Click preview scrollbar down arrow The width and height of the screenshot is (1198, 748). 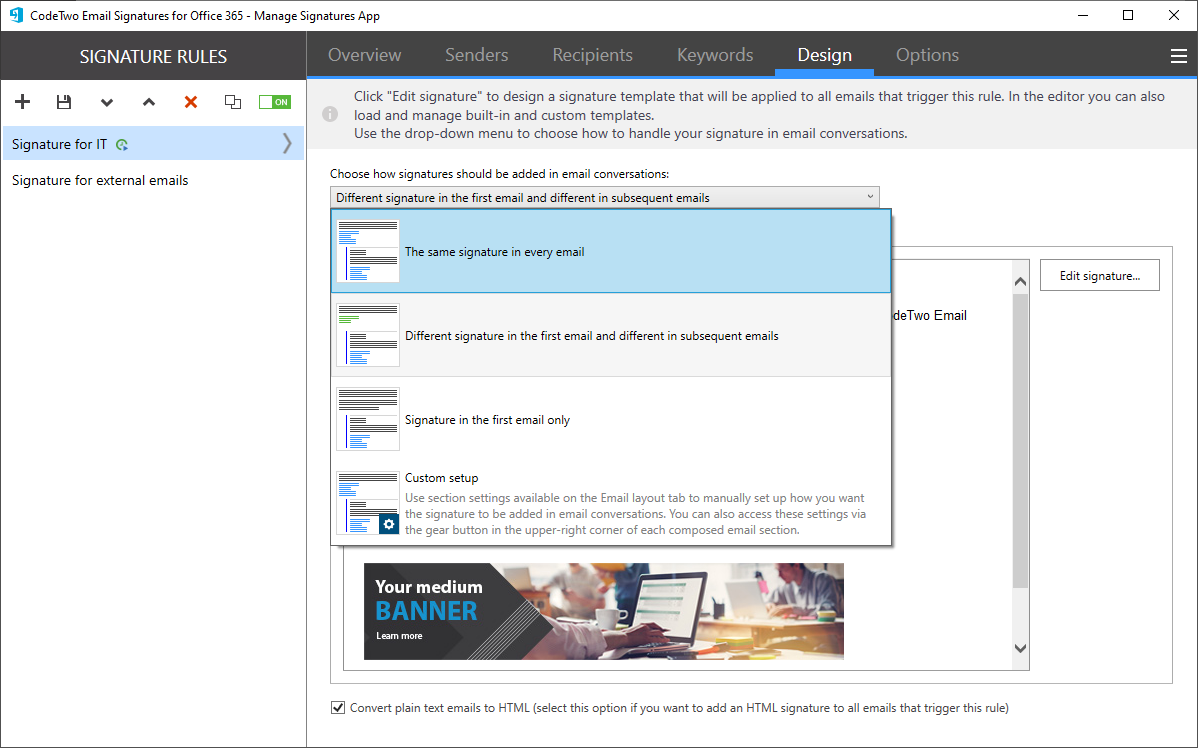coord(1020,648)
